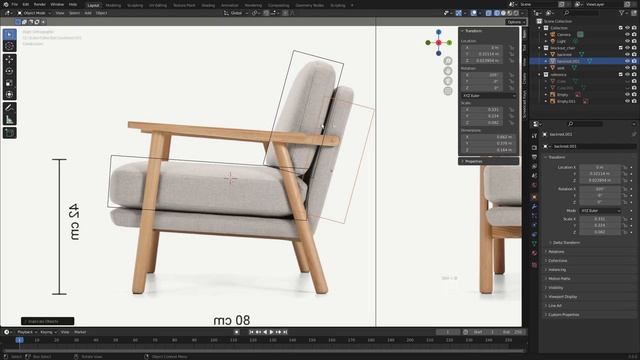Click the blue Z axis gizmo ball
The height and width of the screenshot is (360, 640).
coord(438,32)
